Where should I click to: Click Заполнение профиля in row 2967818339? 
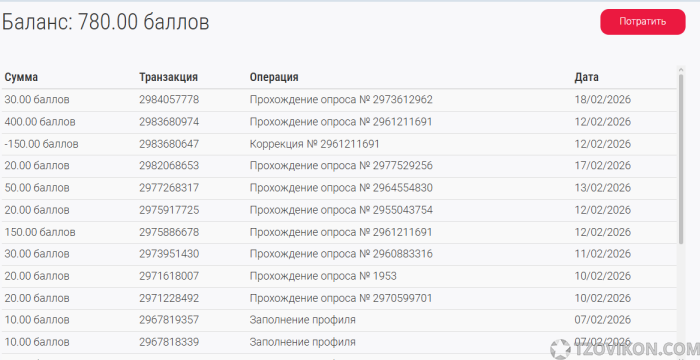pyautogui.click(x=302, y=342)
